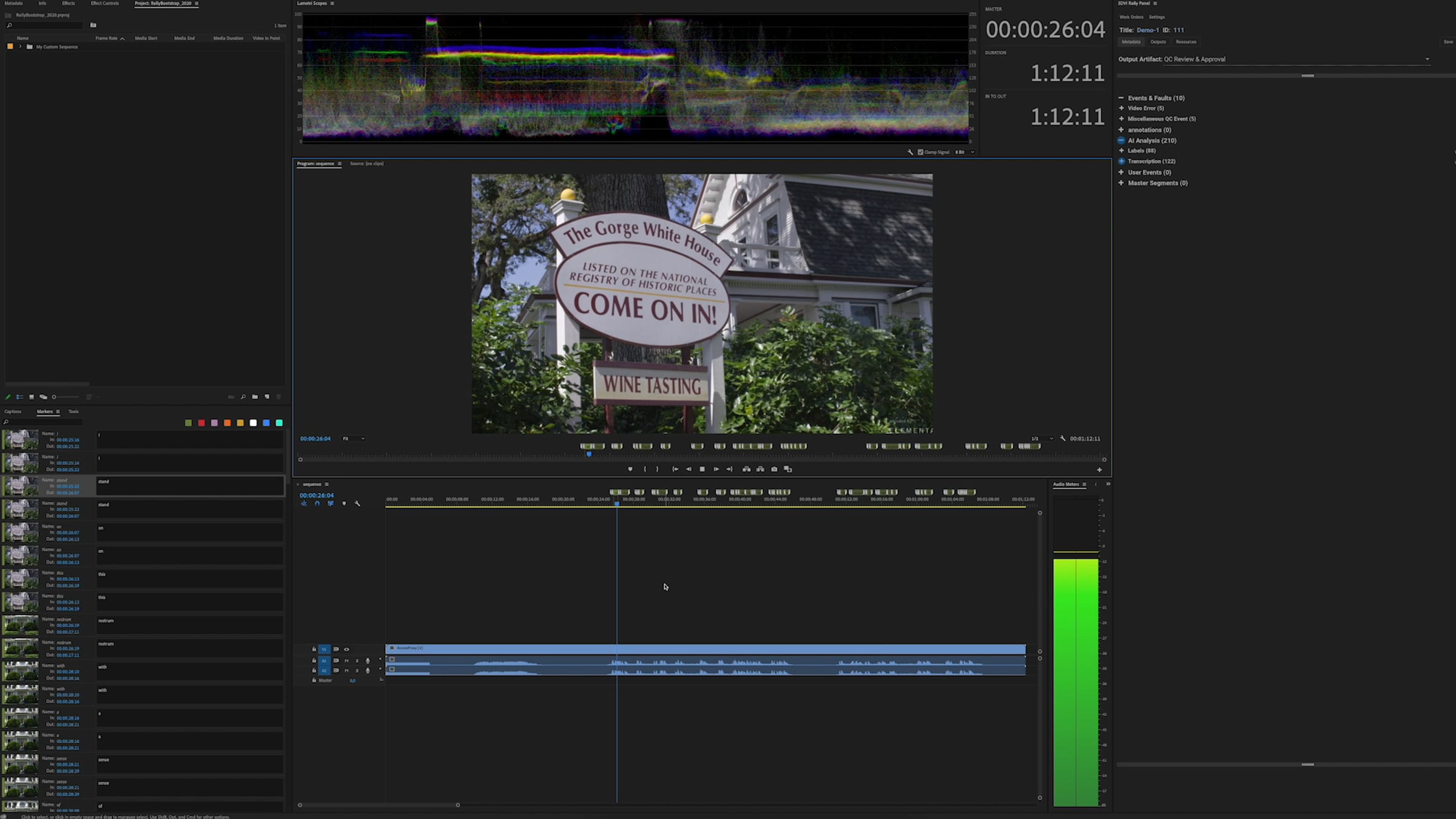Viewport: 1456px width, 819px height.
Task: Toggle insert sequences as nests in timeline
Action: pos(304,504)
